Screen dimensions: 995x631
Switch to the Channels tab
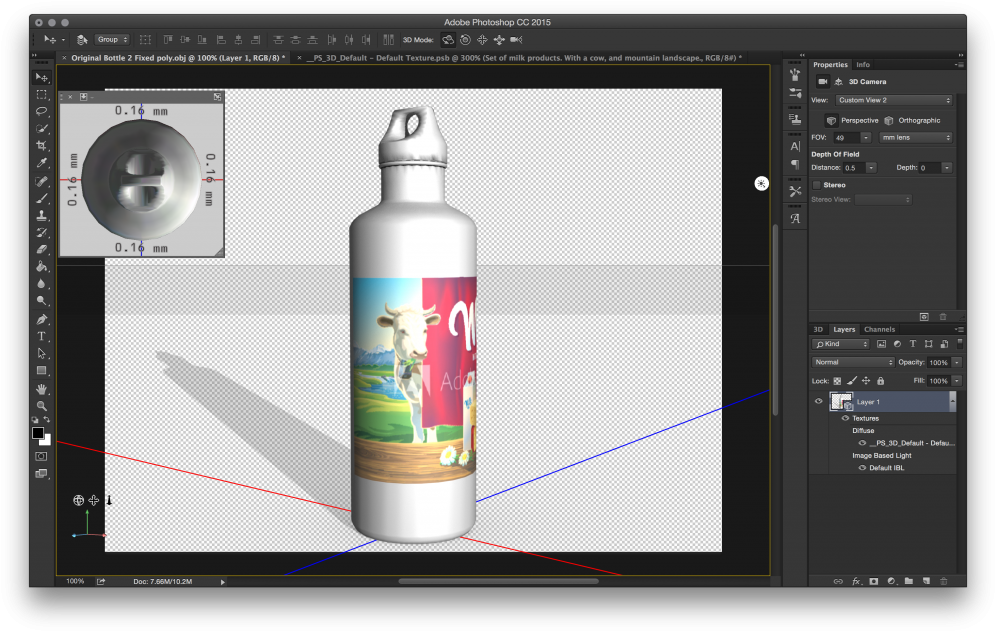pyautogui.click(x=879, y=329)
